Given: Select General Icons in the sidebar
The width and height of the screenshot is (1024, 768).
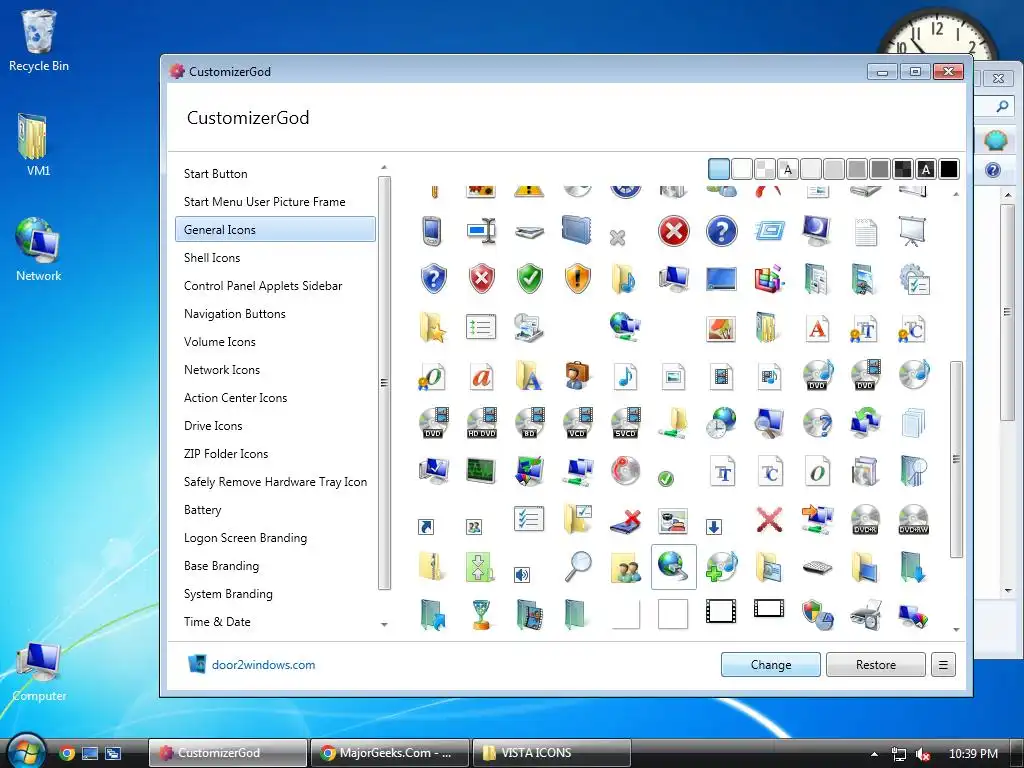Looking at the screenshot, I should coord(276,229).
